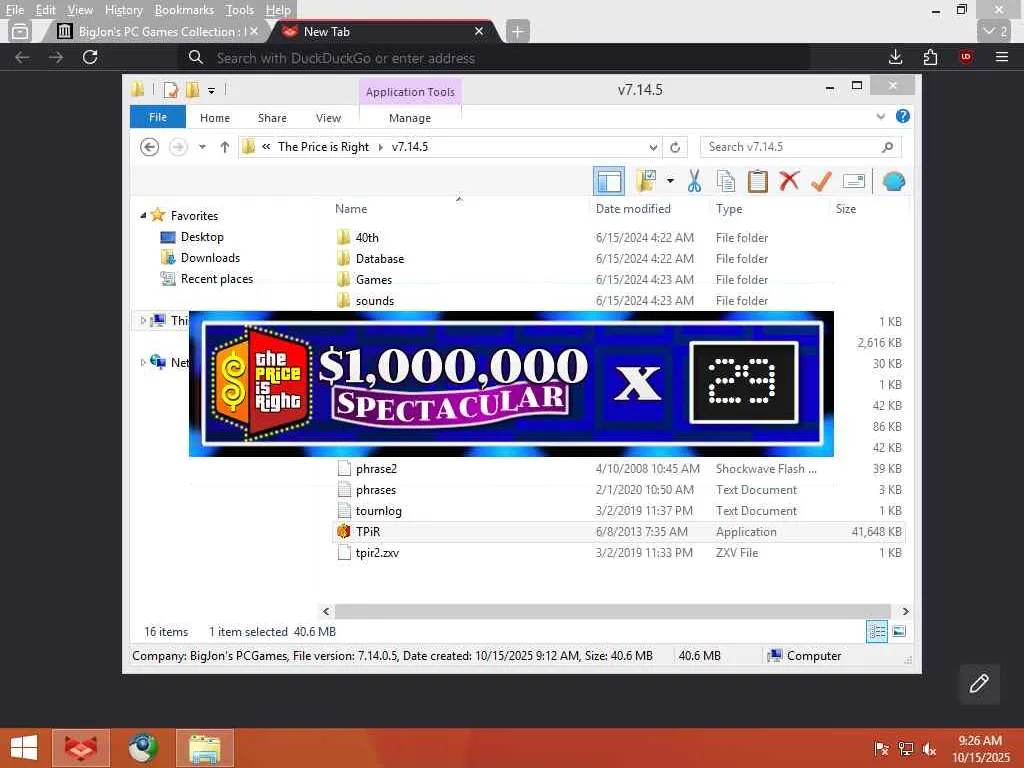Click the File Explorer taskbar icon
This screenshot has width=1024, height=768.
(x=204, y=748)
